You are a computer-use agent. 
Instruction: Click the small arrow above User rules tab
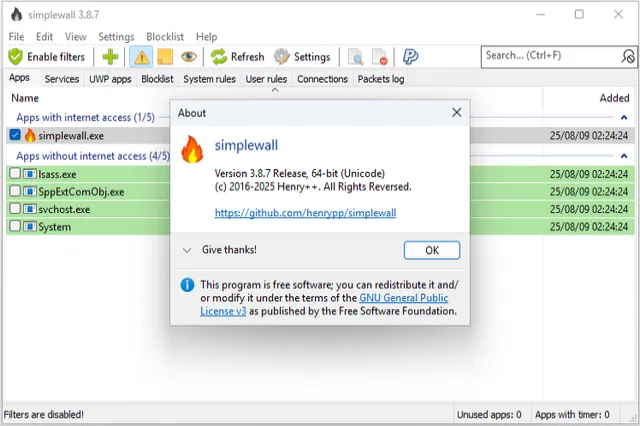[275, 90]
